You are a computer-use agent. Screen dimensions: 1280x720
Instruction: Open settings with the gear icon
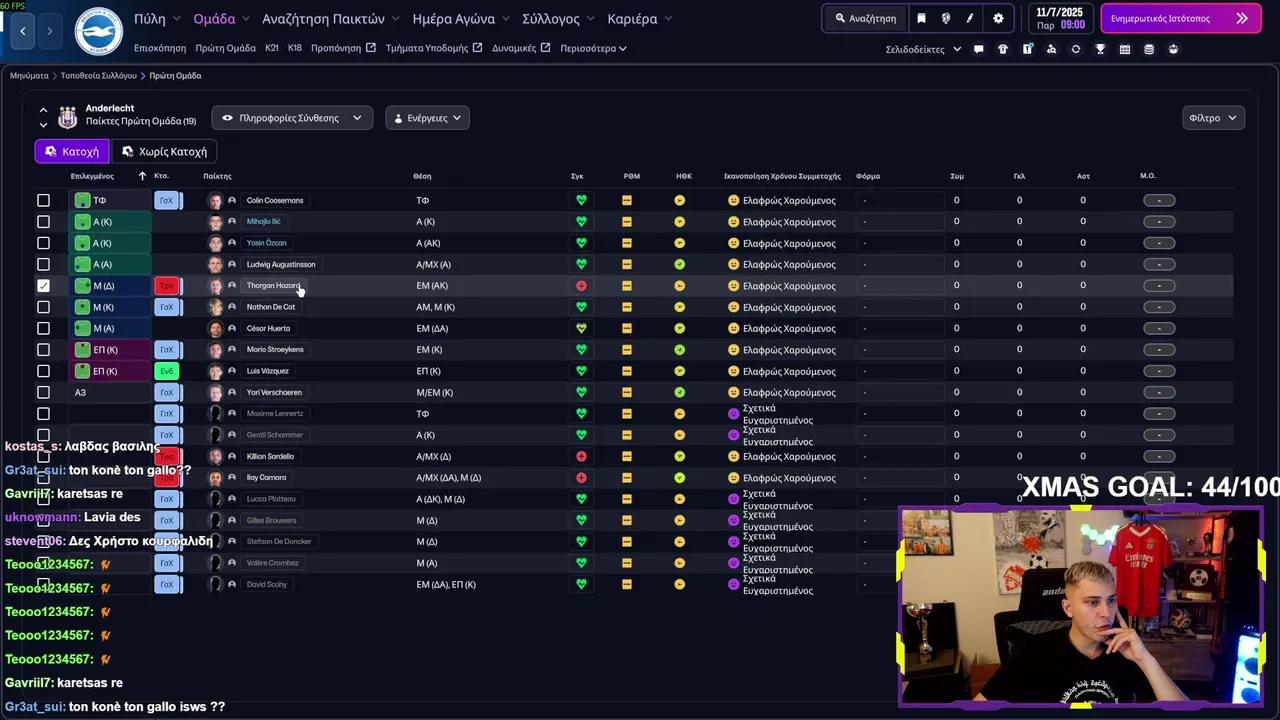tap(998, 18)
